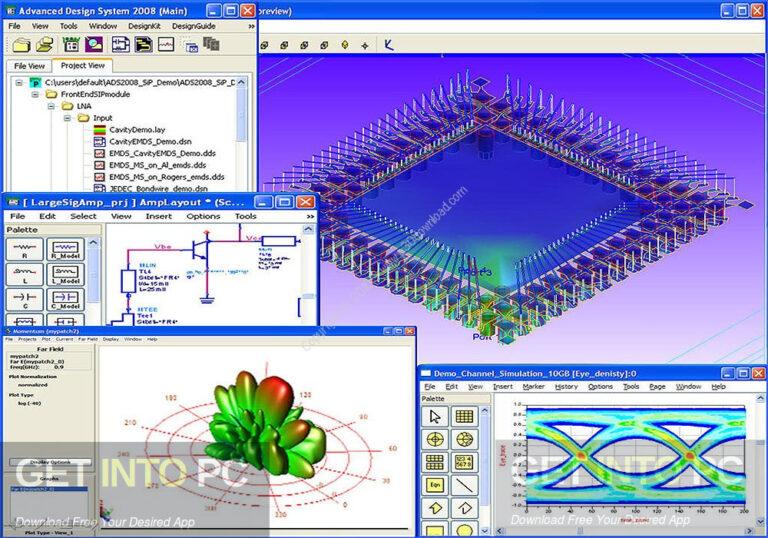Insert a stacked plot from data display palette
This screenshot has width=768, height=538.
(435, 462)
